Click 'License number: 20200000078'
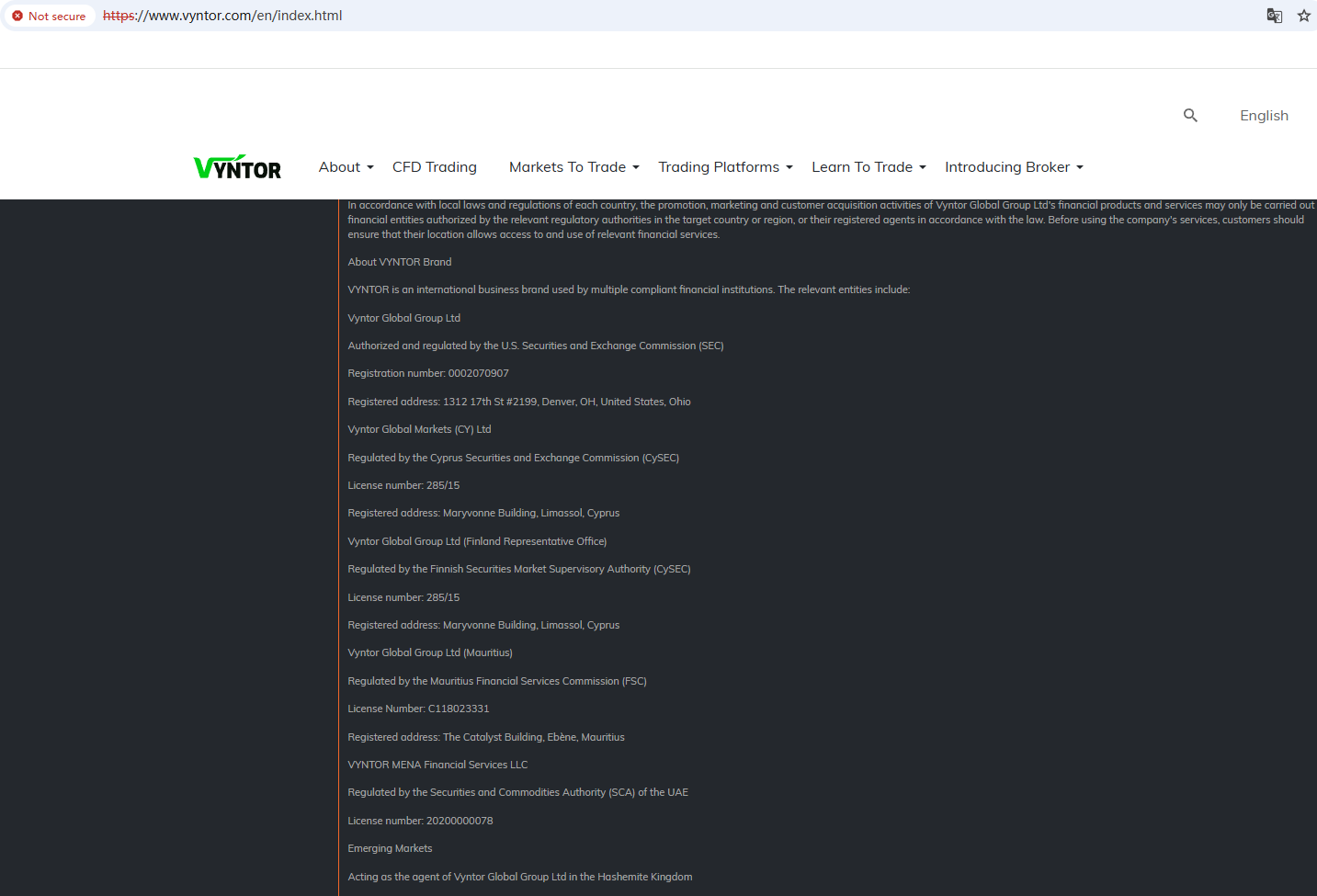 click(420, 821)
